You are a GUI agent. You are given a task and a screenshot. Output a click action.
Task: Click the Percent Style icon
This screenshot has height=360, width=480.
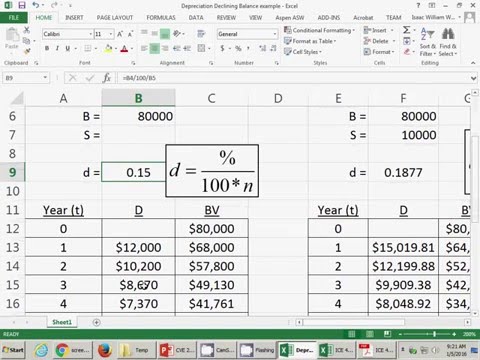click(x=238, y=49)
